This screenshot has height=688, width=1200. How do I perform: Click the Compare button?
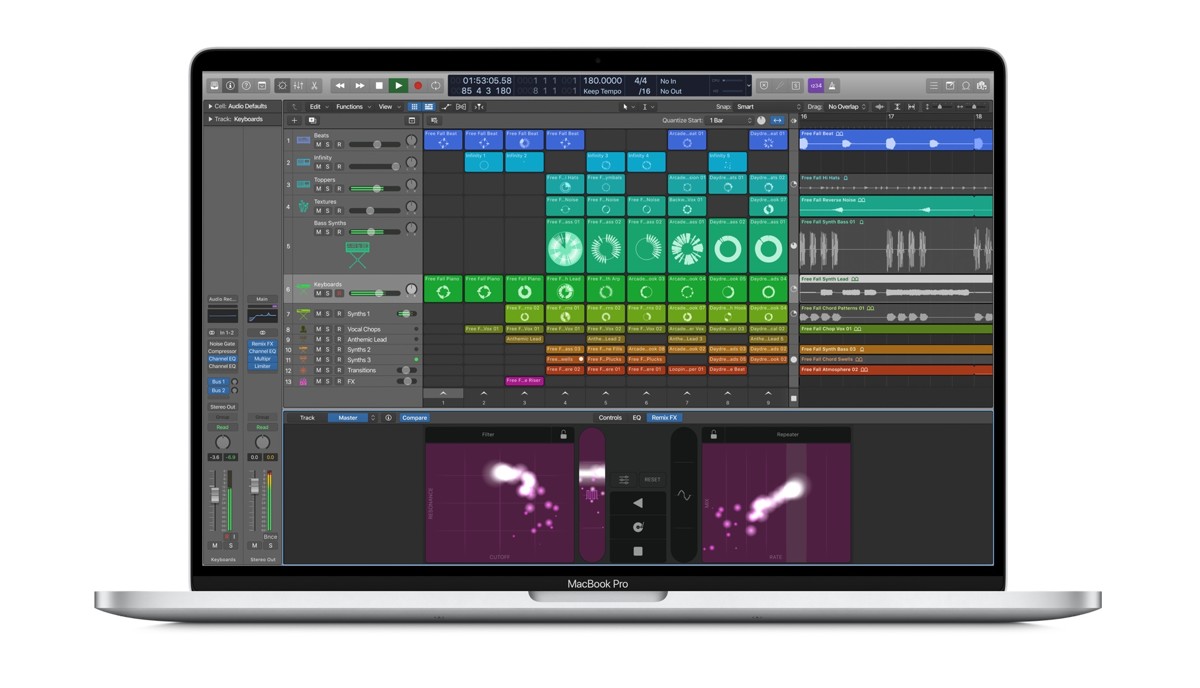point(414,418)
